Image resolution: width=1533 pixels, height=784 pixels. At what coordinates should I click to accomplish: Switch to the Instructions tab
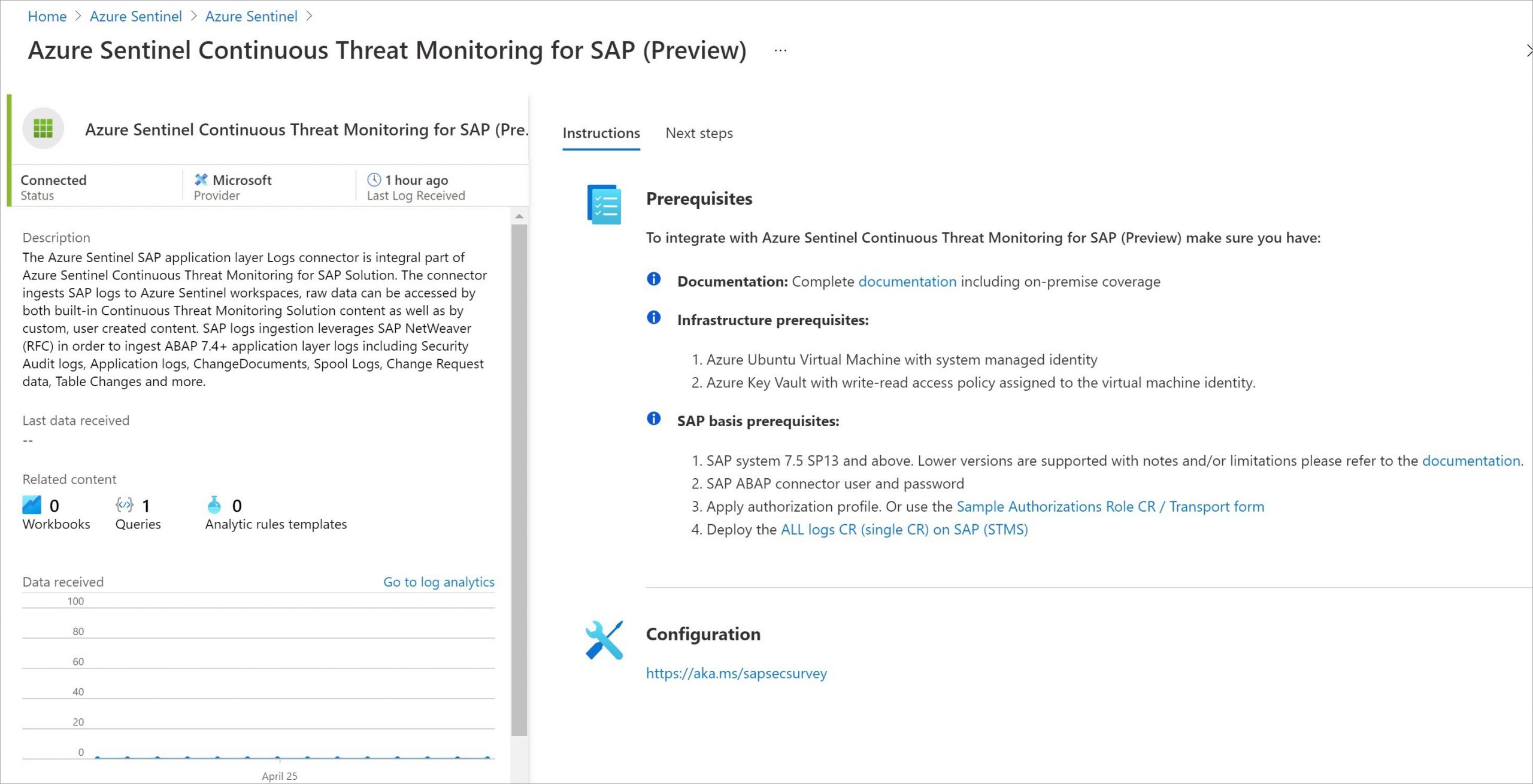click(x=601, y=133)
